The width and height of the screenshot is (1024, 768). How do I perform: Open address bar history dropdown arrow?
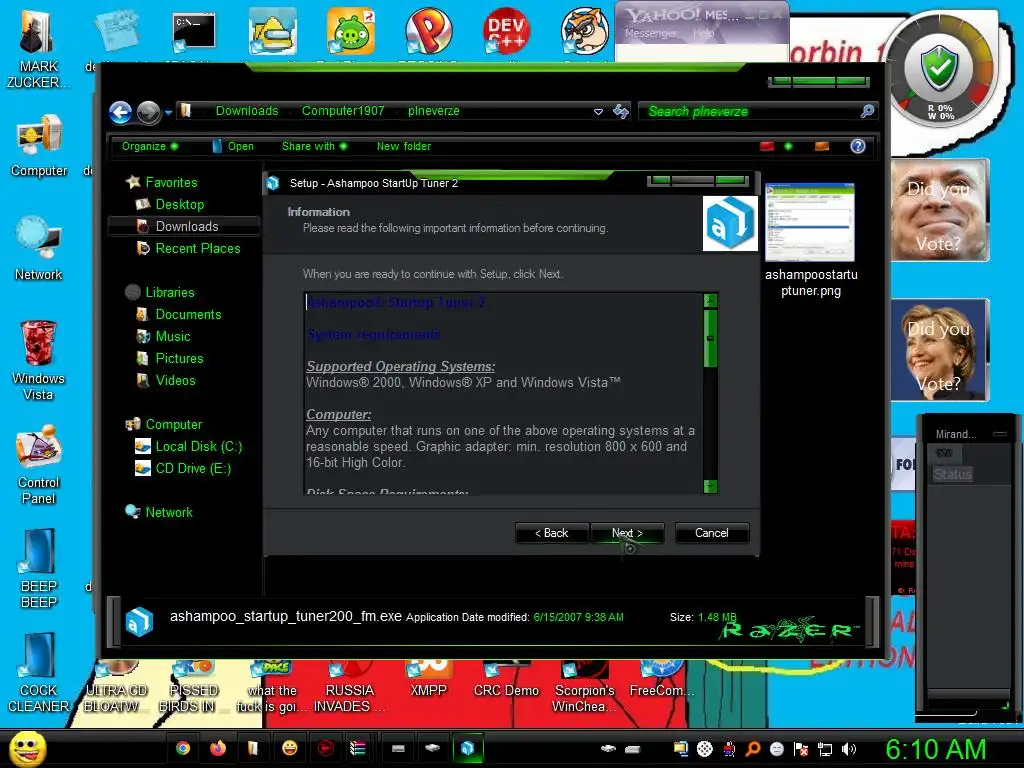pos(598,112)
